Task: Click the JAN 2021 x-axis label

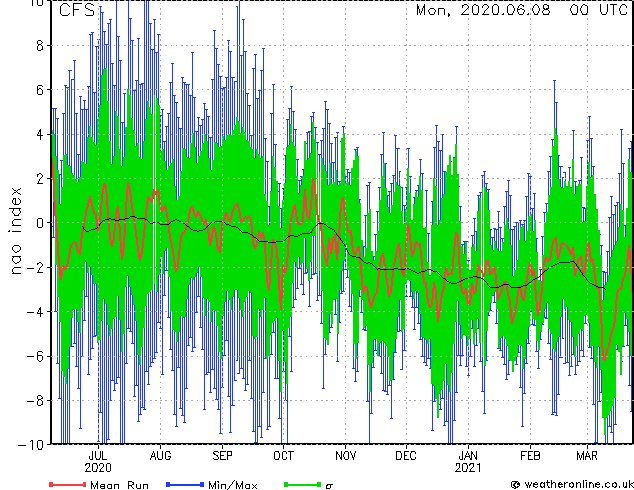Action: click(468, 462)
